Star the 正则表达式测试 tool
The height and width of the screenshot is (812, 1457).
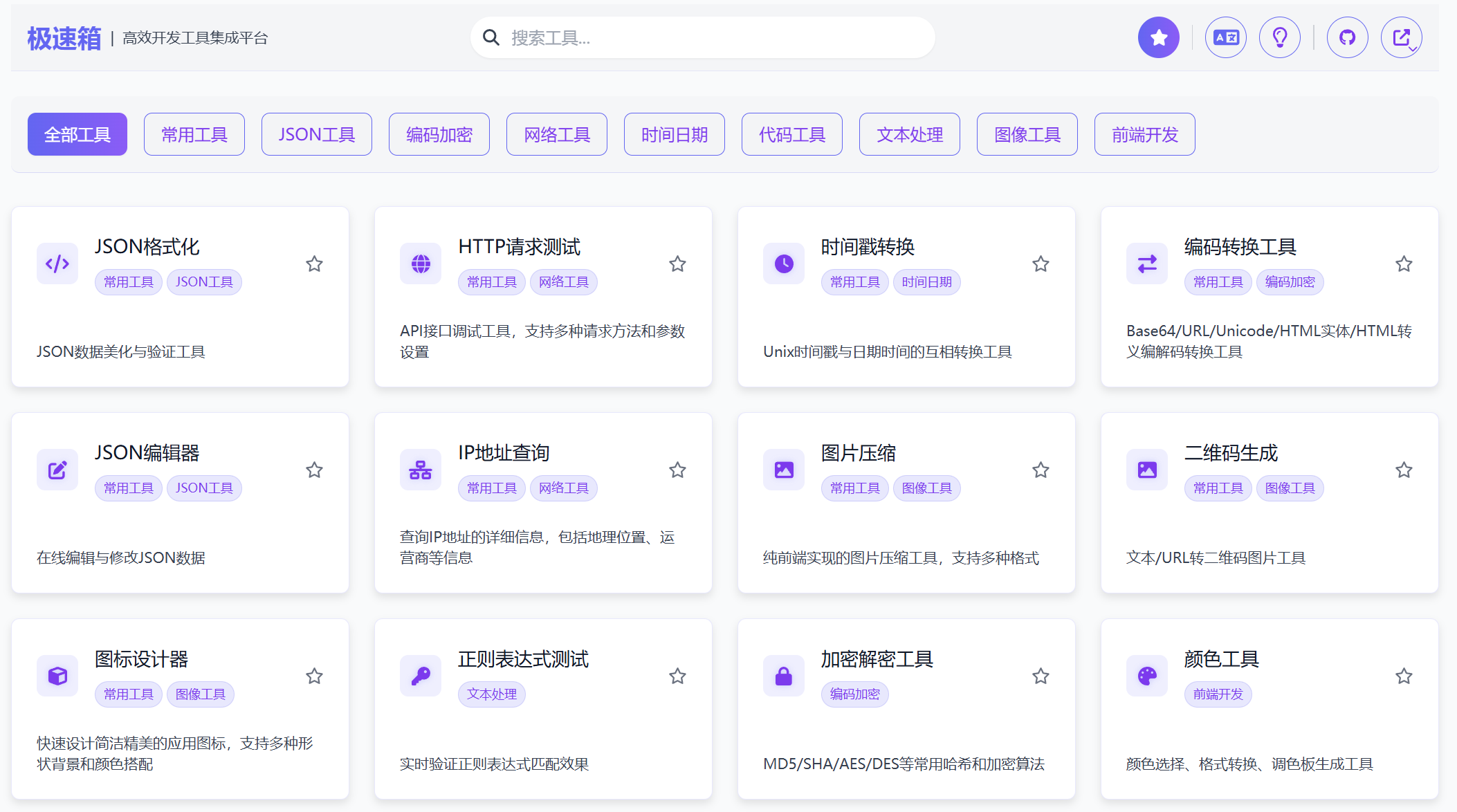pyautogui.click(x=677, y=676)
